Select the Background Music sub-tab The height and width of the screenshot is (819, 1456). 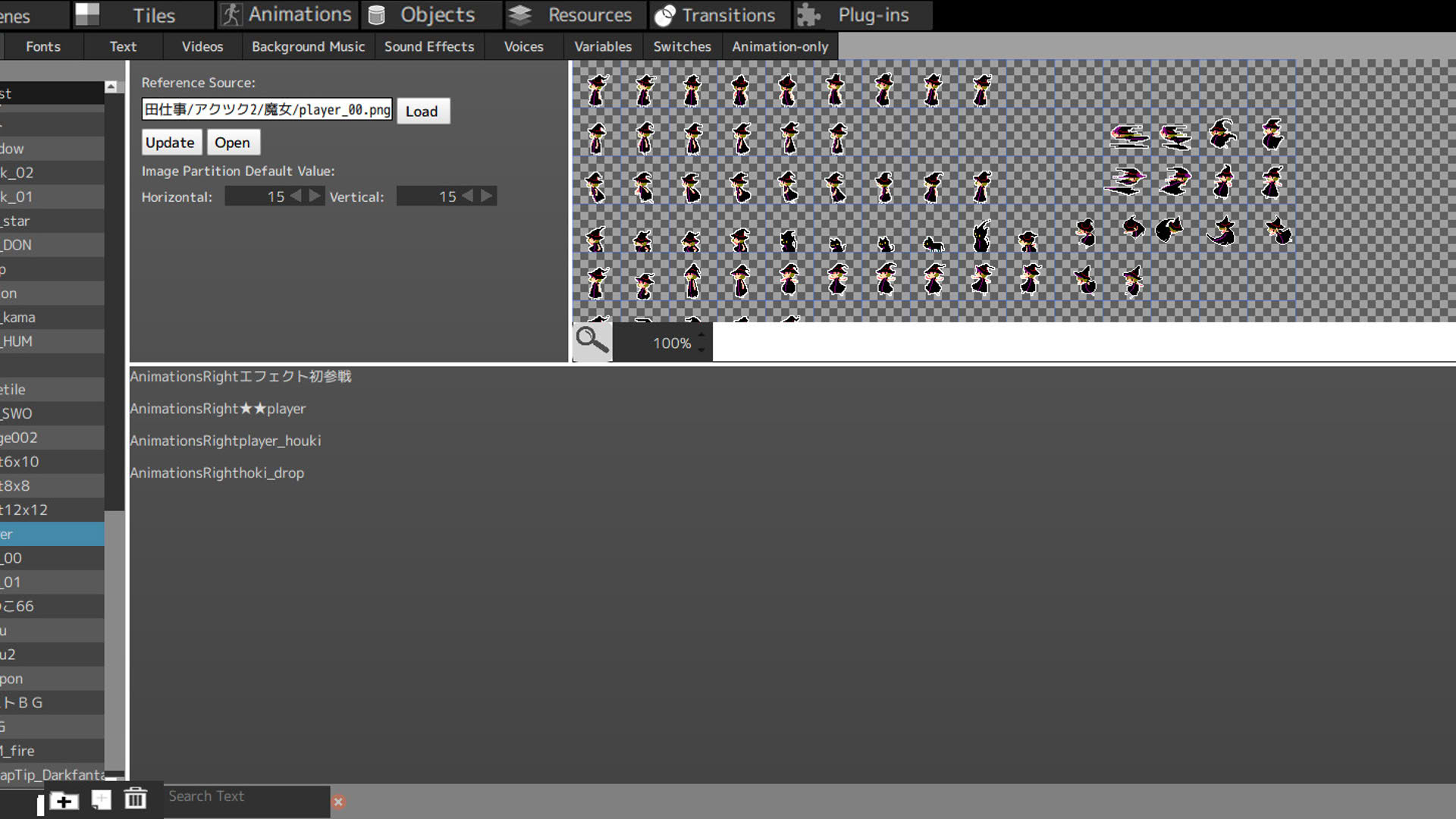pyautogui.click(x=308, y=46)
